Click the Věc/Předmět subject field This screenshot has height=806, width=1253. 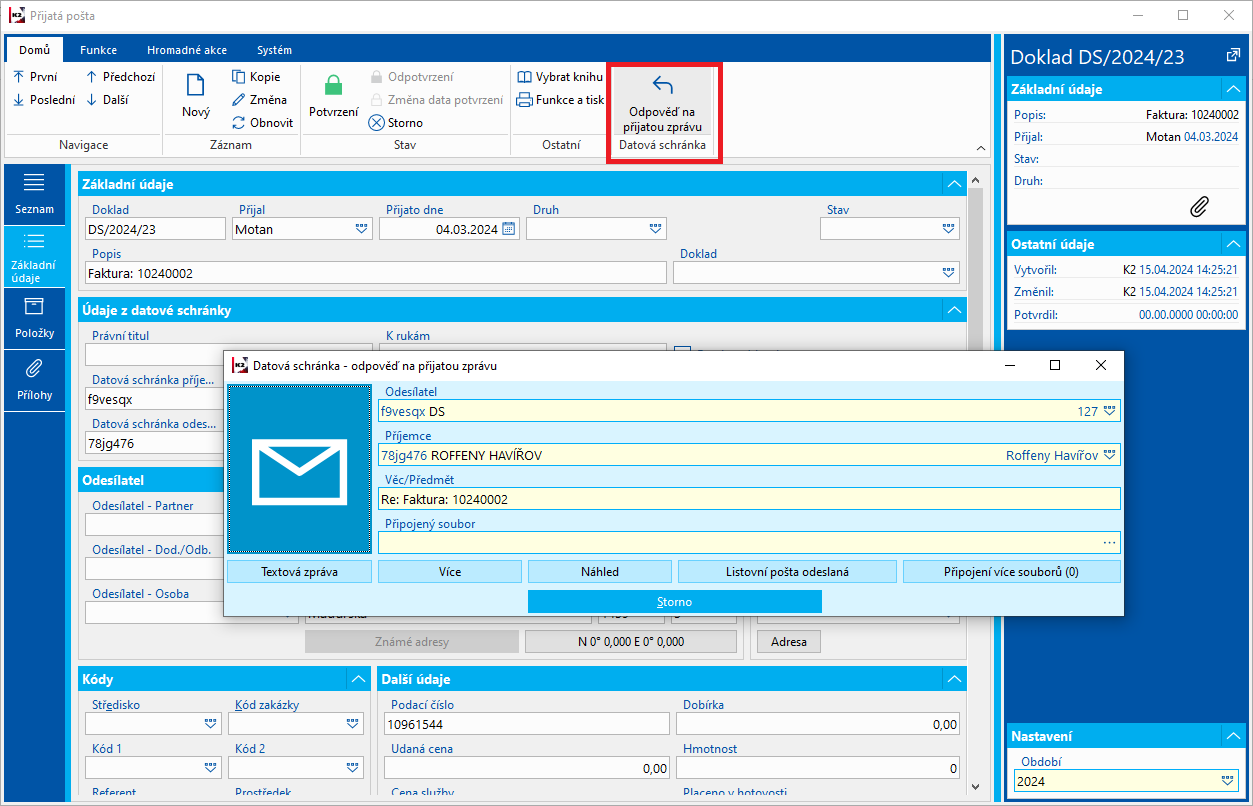point(749,499)
